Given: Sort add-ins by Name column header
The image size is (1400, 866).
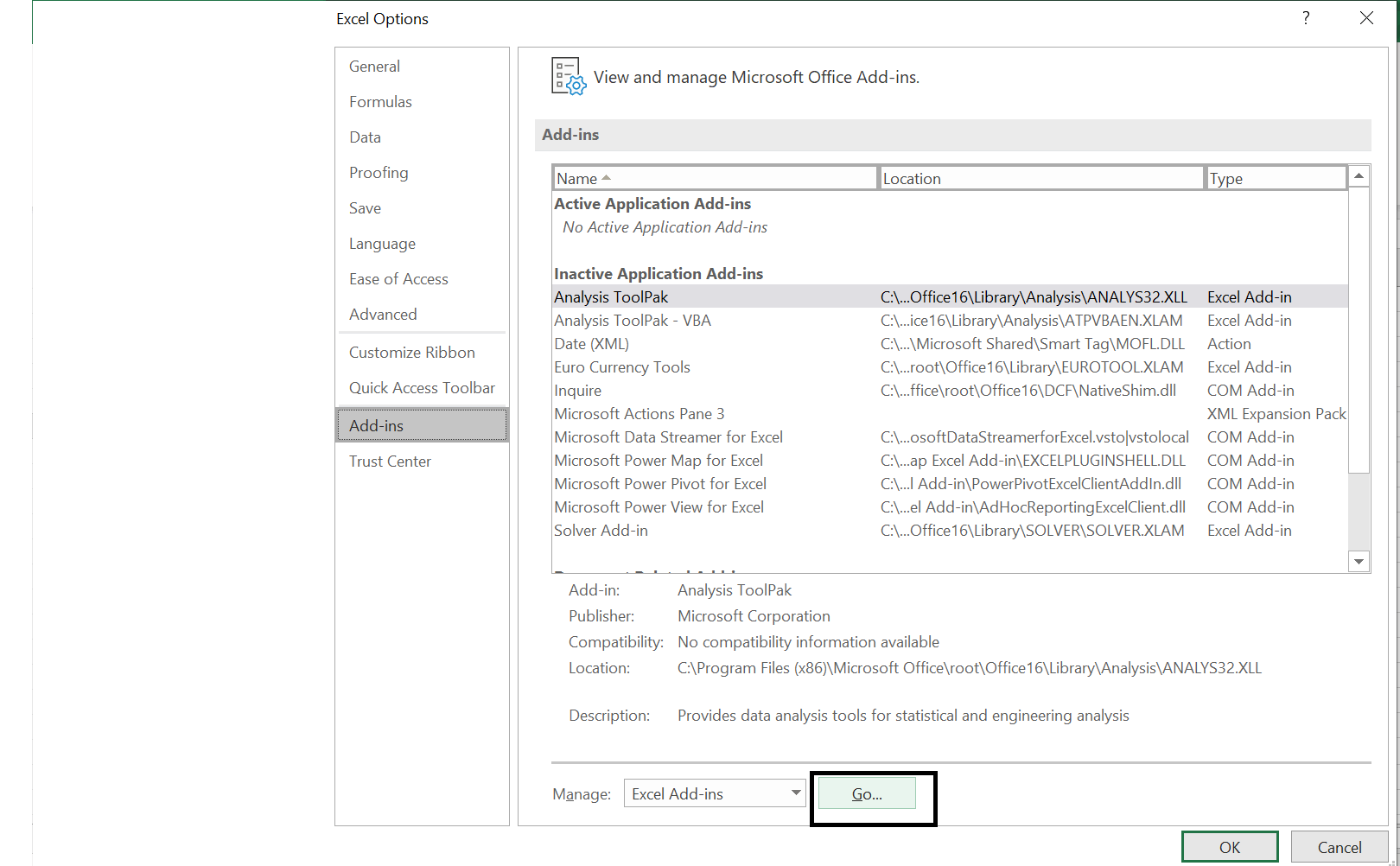Looking at the screenshot, I should tap(715, 178).
